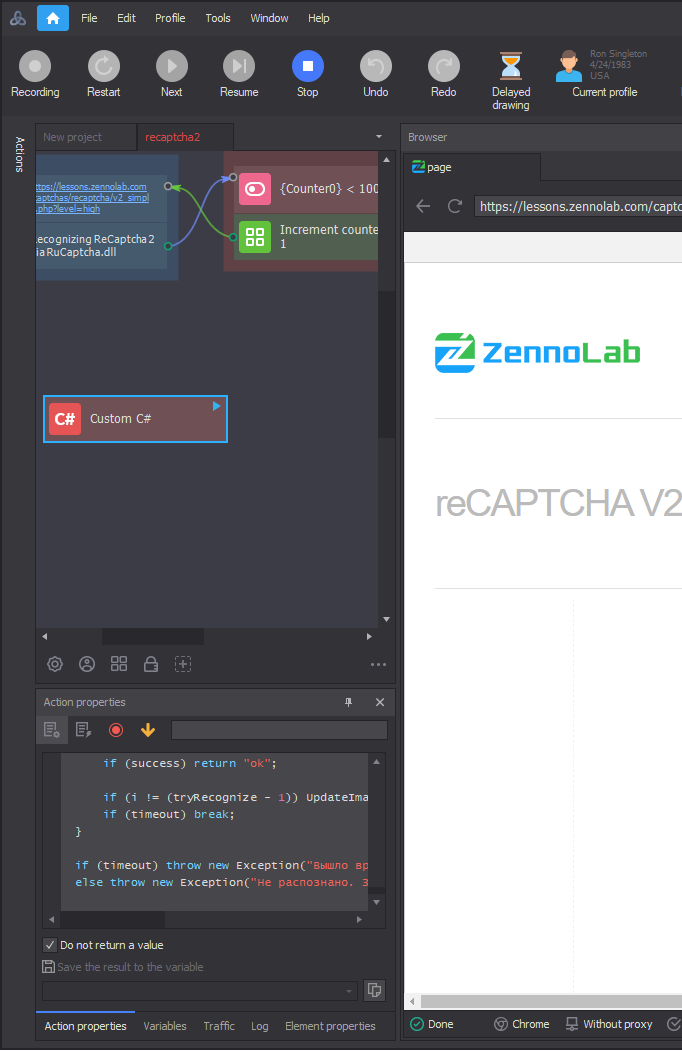Open the lessons.zennolab.com link in the canvas block

coord(92,198)
